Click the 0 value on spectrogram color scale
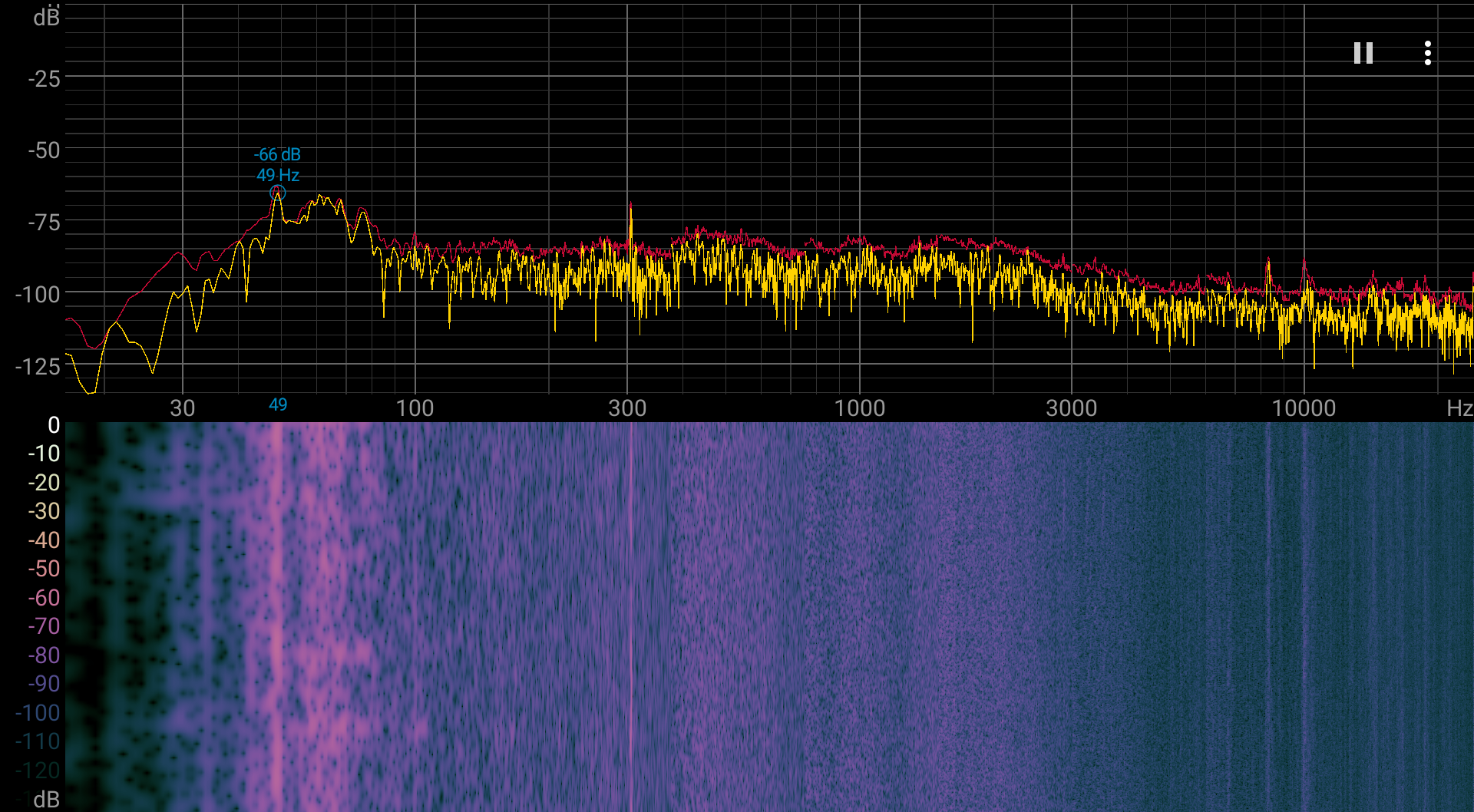 (x=54, y=424)
